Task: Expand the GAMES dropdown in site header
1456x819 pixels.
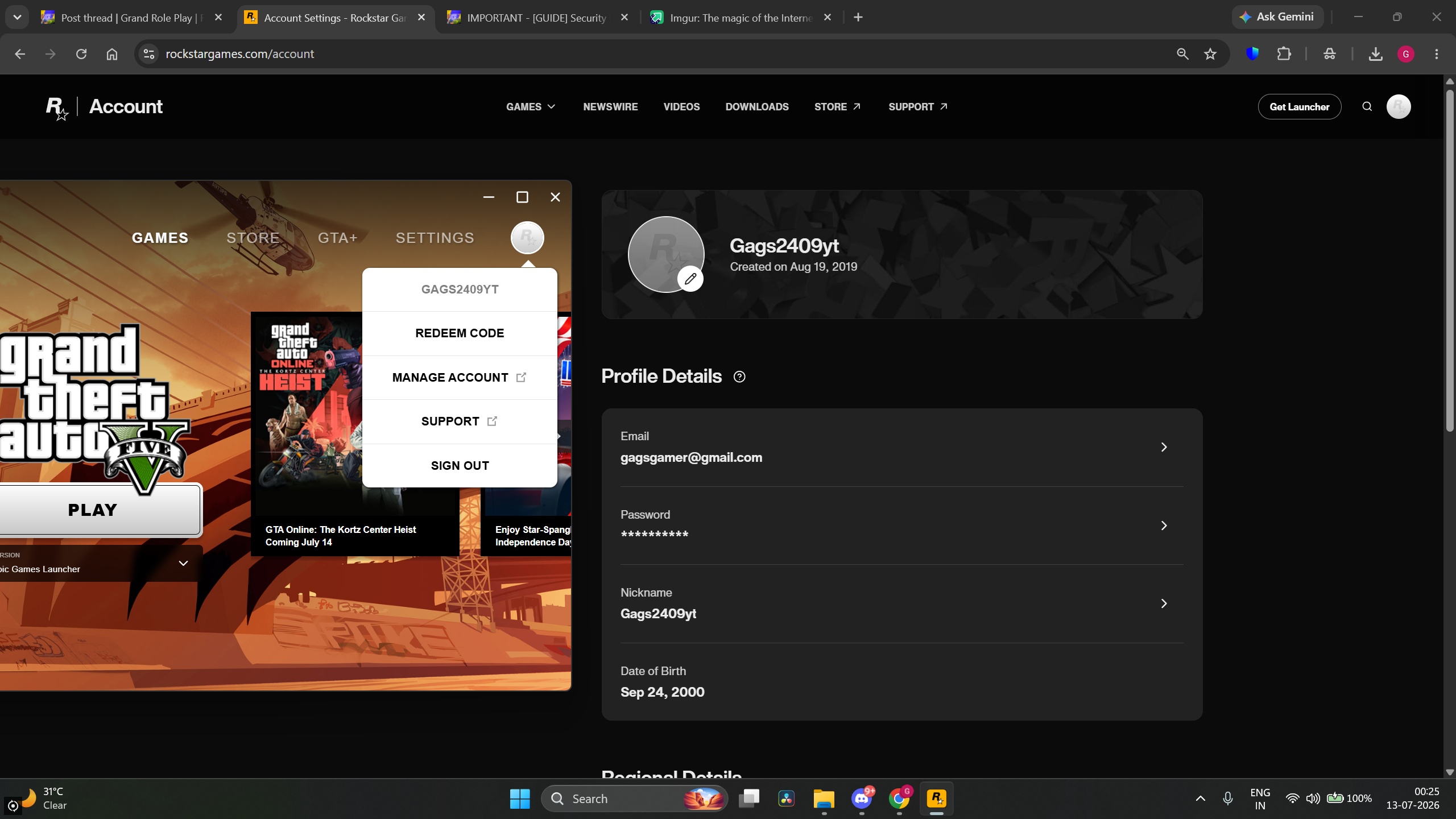Action: (531, 107)
